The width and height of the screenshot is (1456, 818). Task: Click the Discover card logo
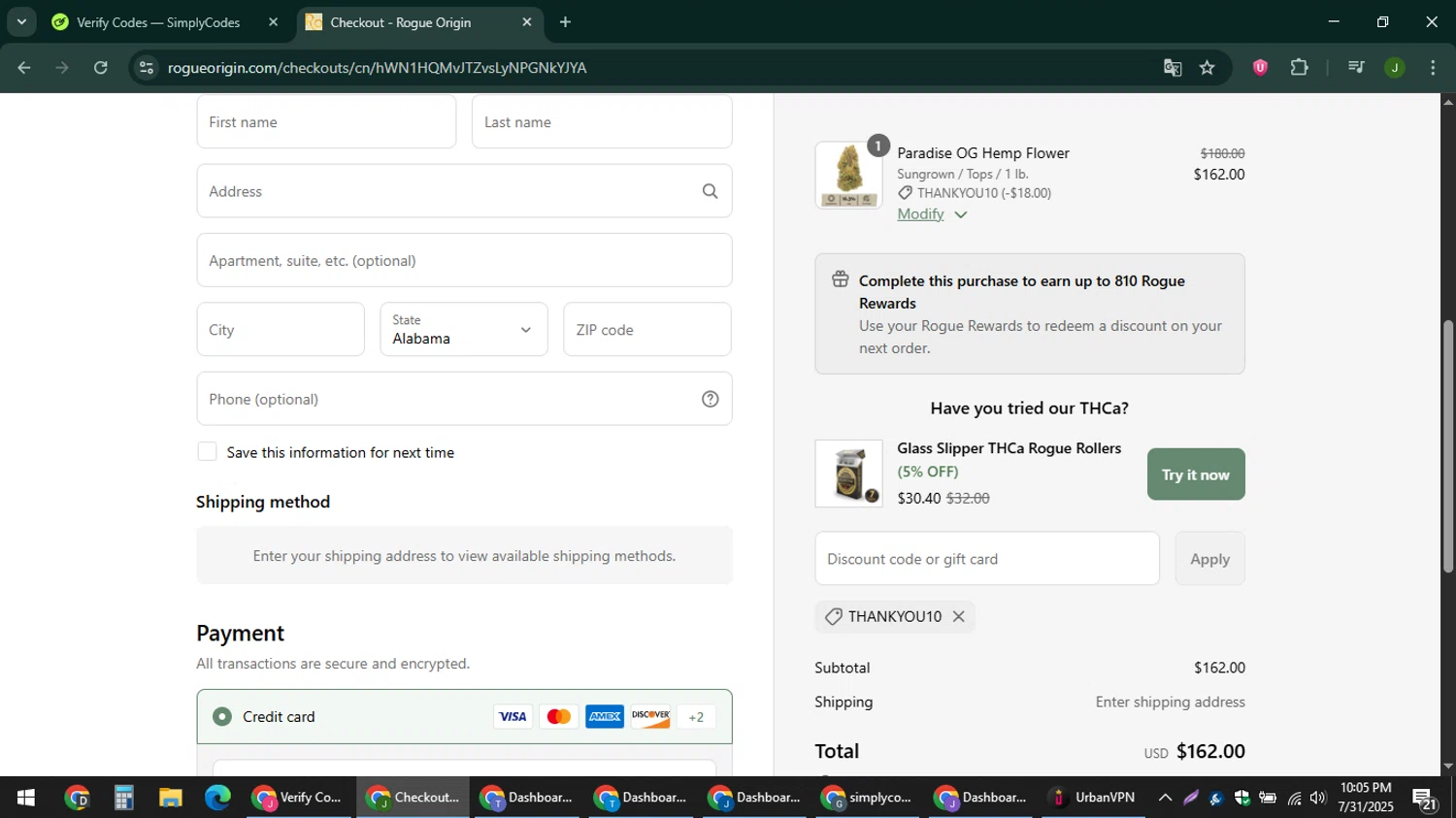click(650, 717)
